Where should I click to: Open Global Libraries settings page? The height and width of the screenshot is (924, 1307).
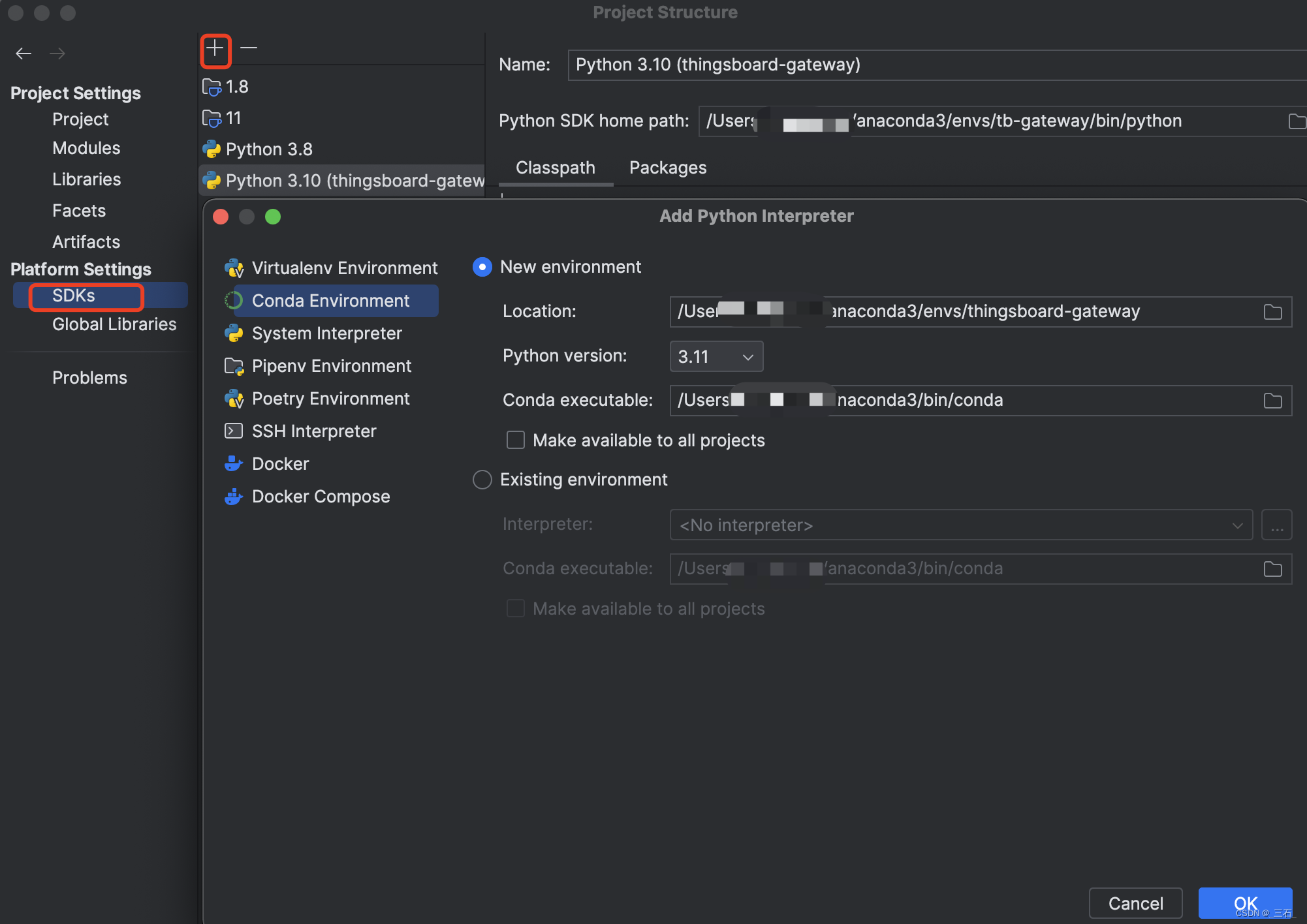point(114,324)
